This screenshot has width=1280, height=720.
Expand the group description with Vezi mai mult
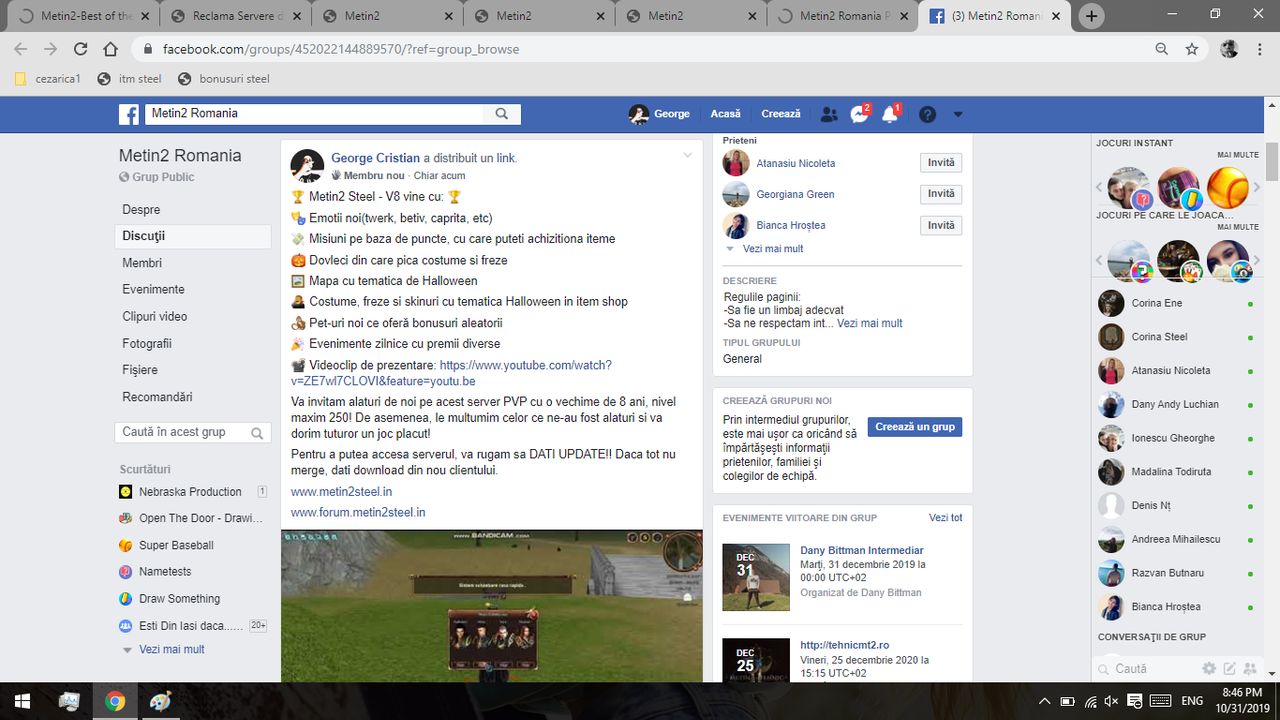tap(869, 324)
